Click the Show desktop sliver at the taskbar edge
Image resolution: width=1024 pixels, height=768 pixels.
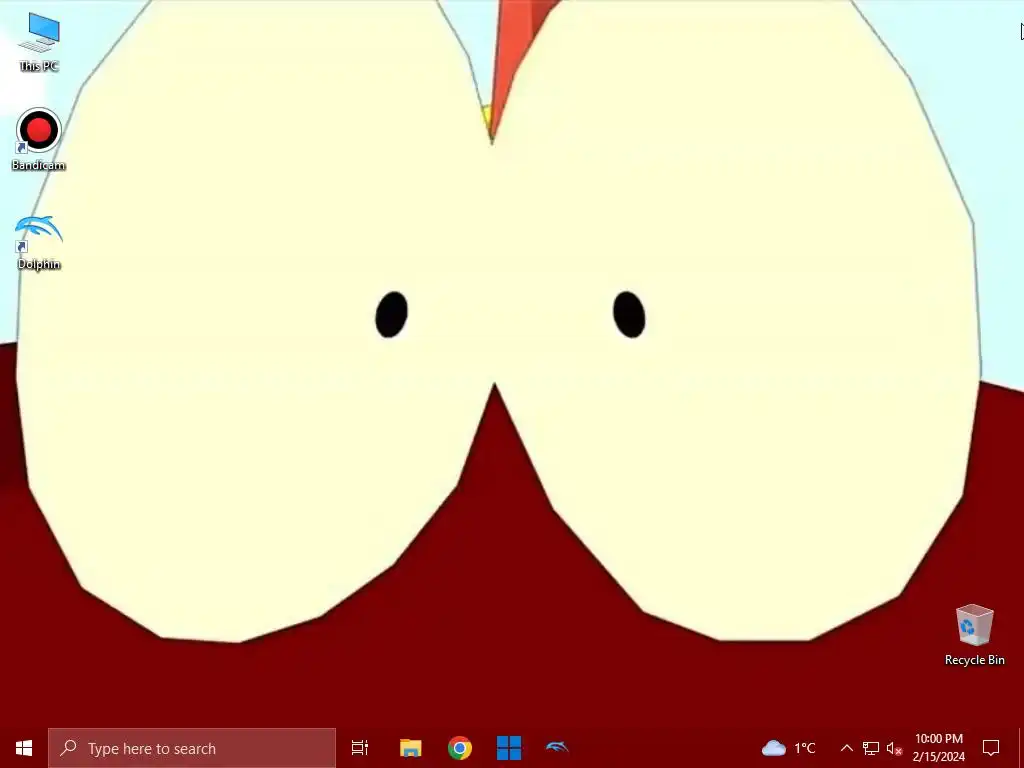(1021, 748)
